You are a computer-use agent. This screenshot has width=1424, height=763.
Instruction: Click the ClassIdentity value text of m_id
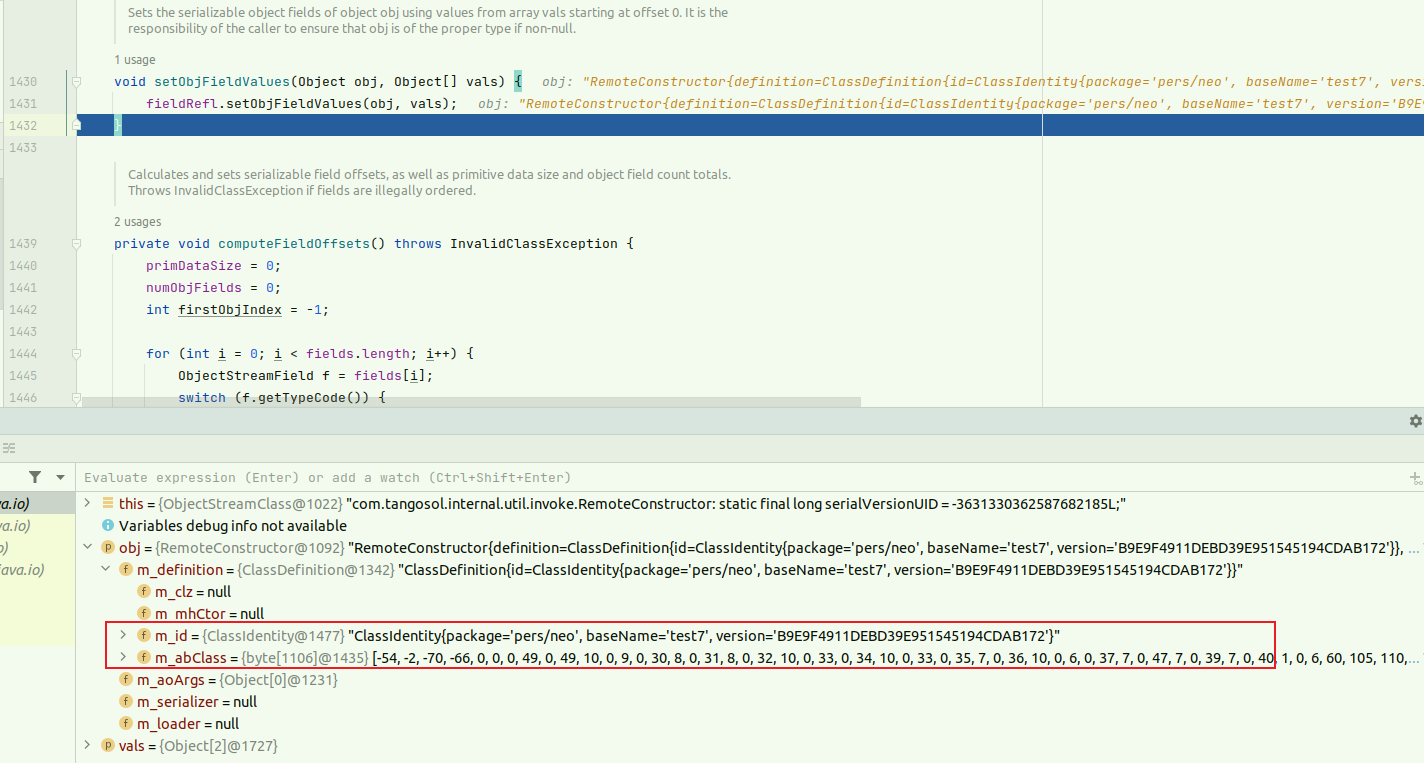click(704, 635)
